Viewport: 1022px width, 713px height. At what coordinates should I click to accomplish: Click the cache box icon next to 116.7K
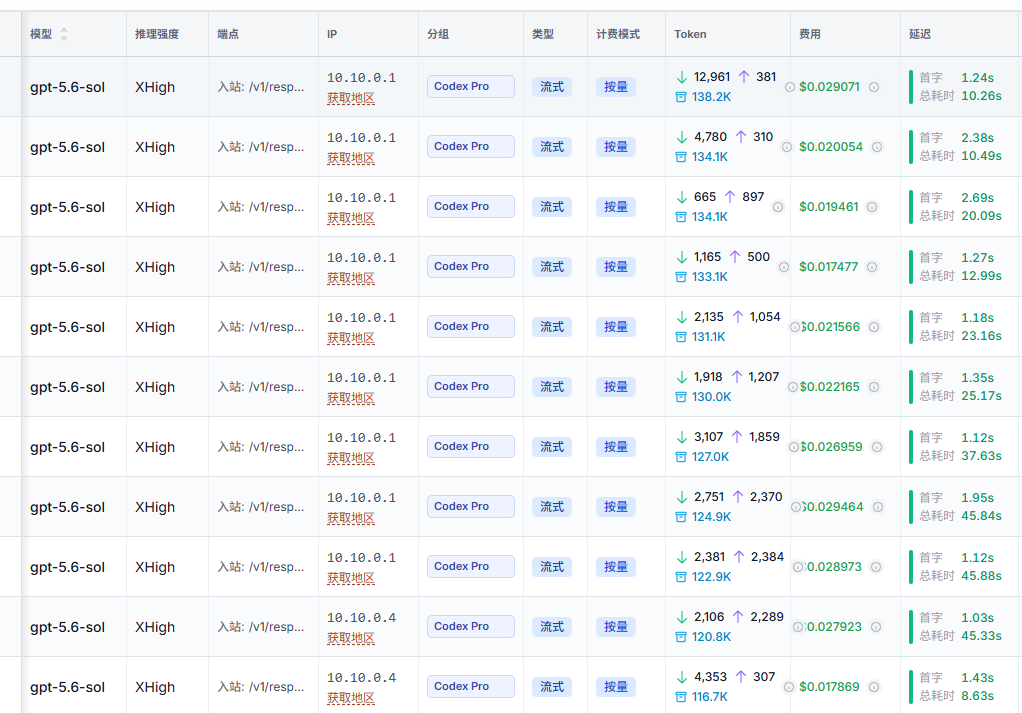[680, 697]
